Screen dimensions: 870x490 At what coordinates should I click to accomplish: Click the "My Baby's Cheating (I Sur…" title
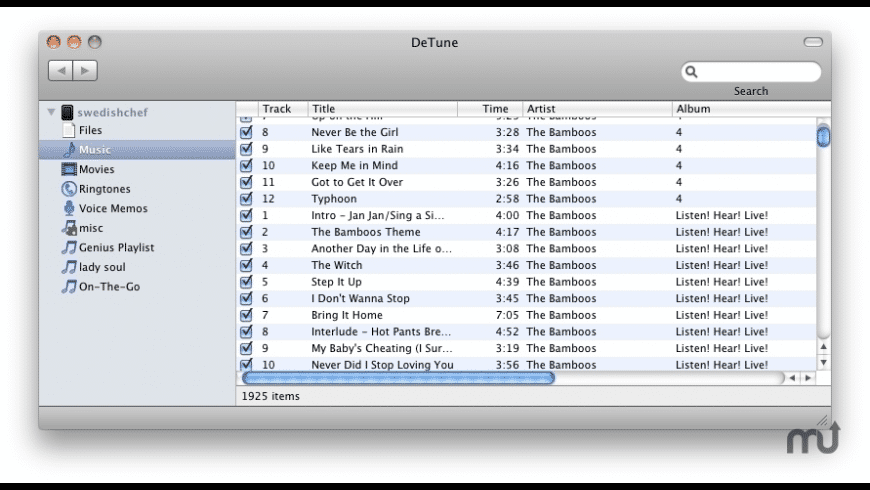[x=382, y=348]
